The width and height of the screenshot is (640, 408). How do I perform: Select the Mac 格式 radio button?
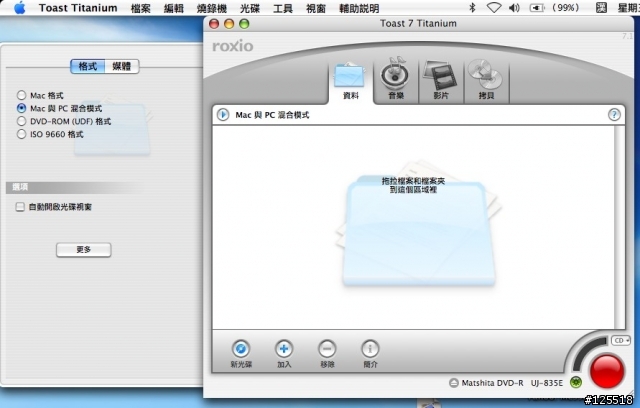(21, 95)
